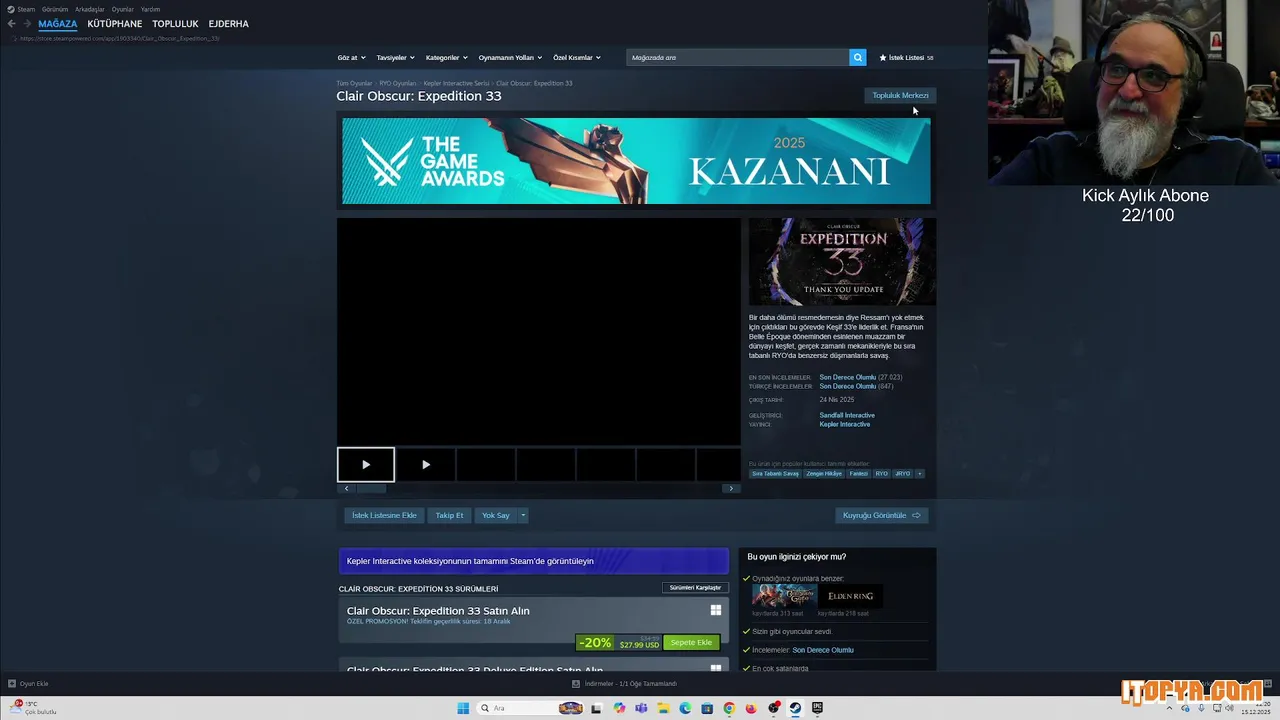The height and width of the screenshot is (720, 1280).
Task: Open the Görünüm menu
Action: 55,9
